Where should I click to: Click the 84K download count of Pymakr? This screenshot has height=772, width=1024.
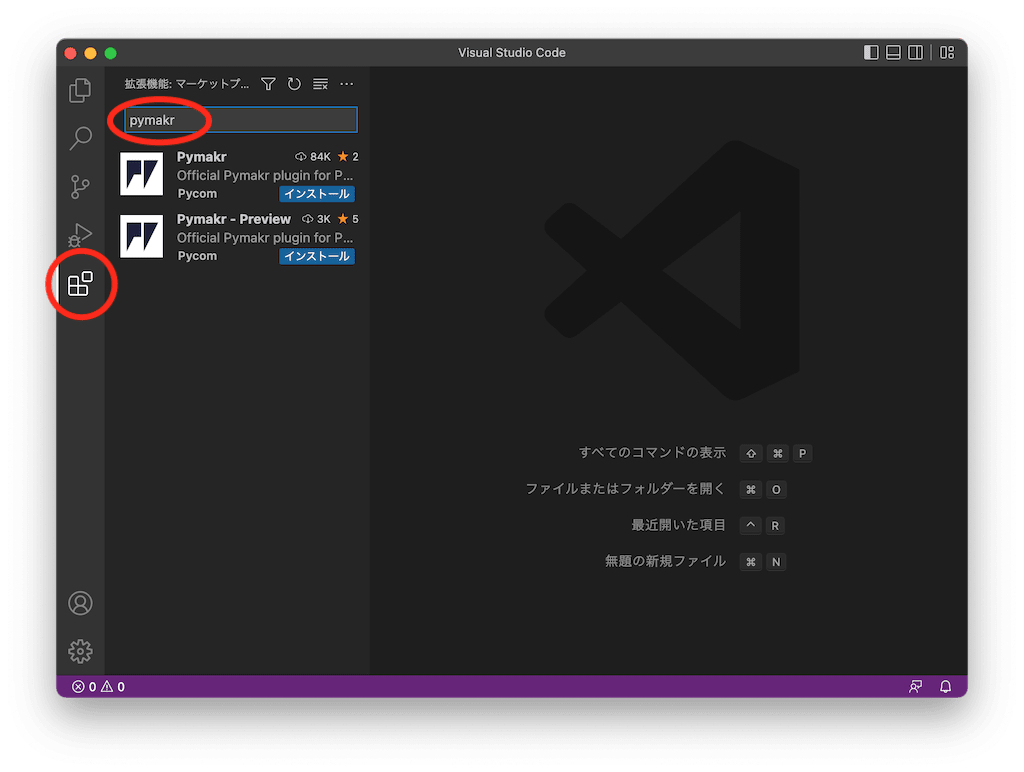313,157
